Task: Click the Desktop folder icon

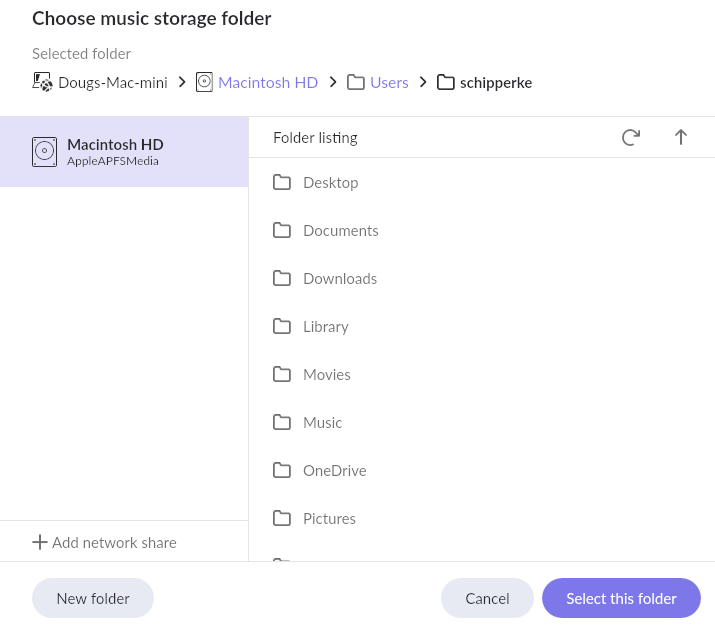Action: pyautogui.click(x=282, y=182)
